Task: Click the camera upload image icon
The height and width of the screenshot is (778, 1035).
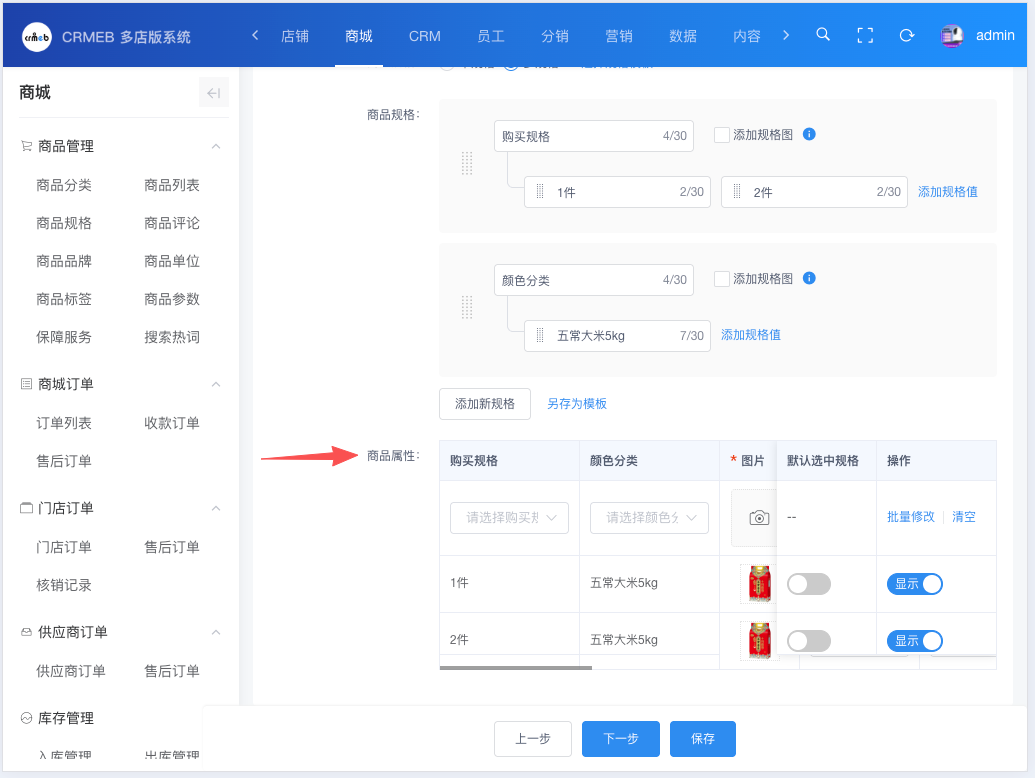Action: tap(759, 517)
